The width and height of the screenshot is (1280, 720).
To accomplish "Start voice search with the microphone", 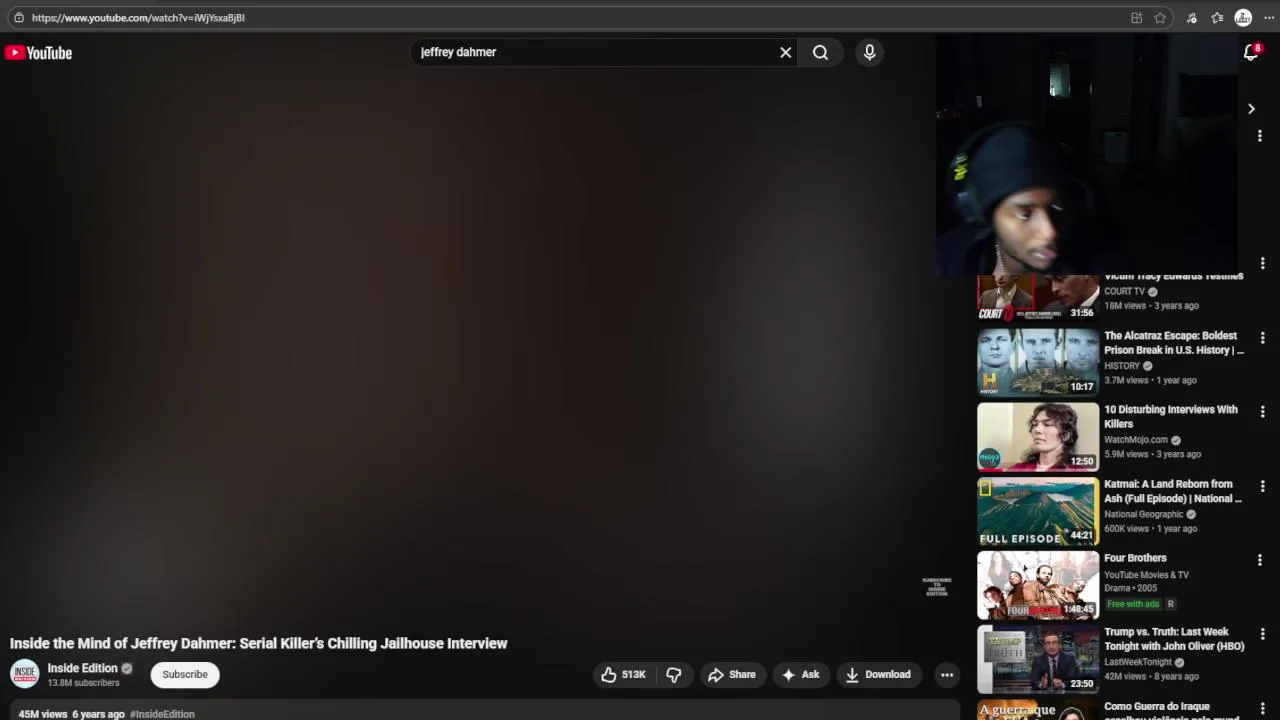I will point(869,52).
